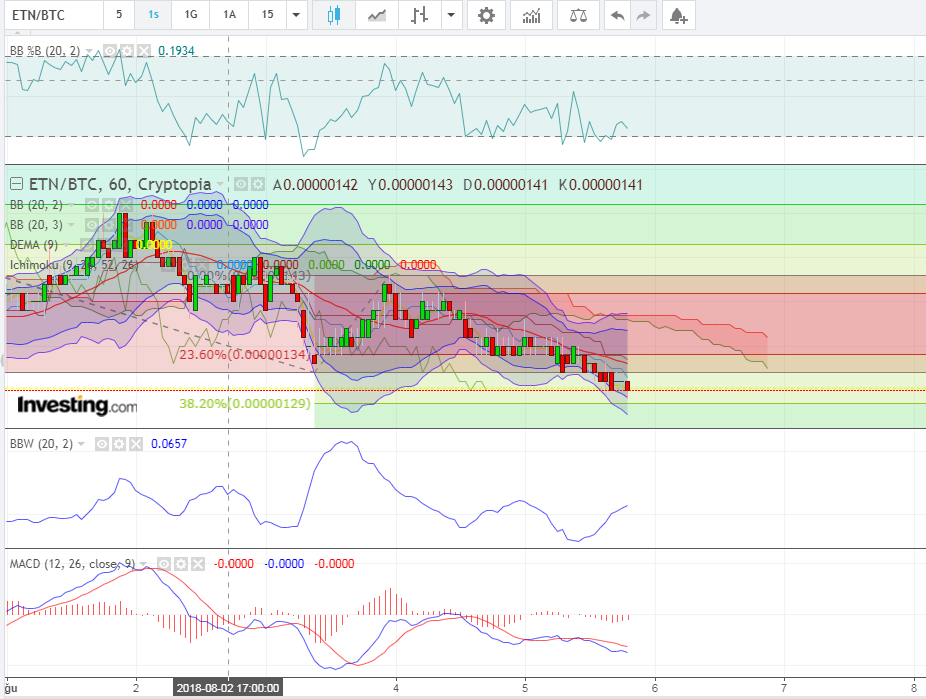Redo the chart action
Viewport: 926px width, 699px height.
click(x=643, y=15)
